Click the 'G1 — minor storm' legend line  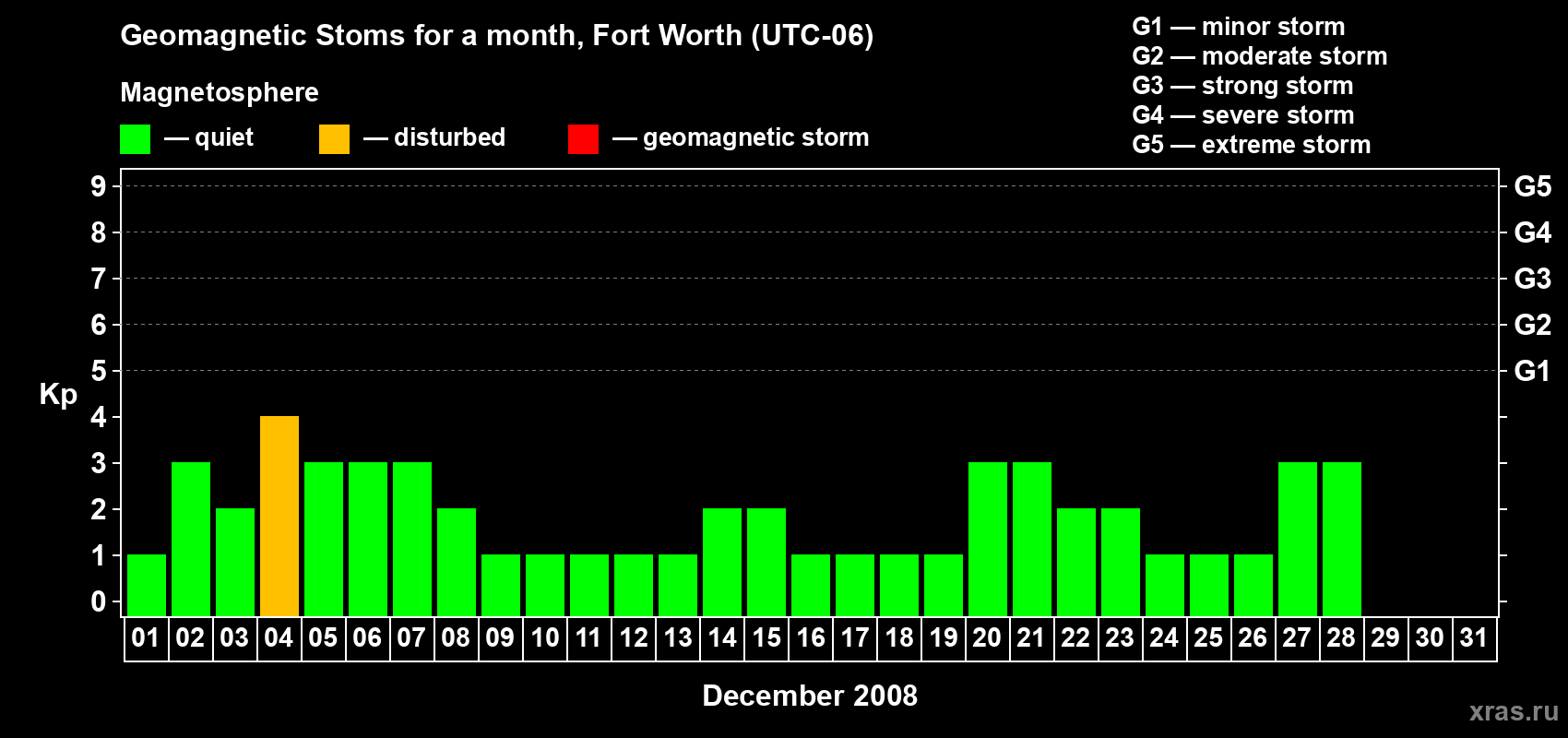pos(1239,27)
